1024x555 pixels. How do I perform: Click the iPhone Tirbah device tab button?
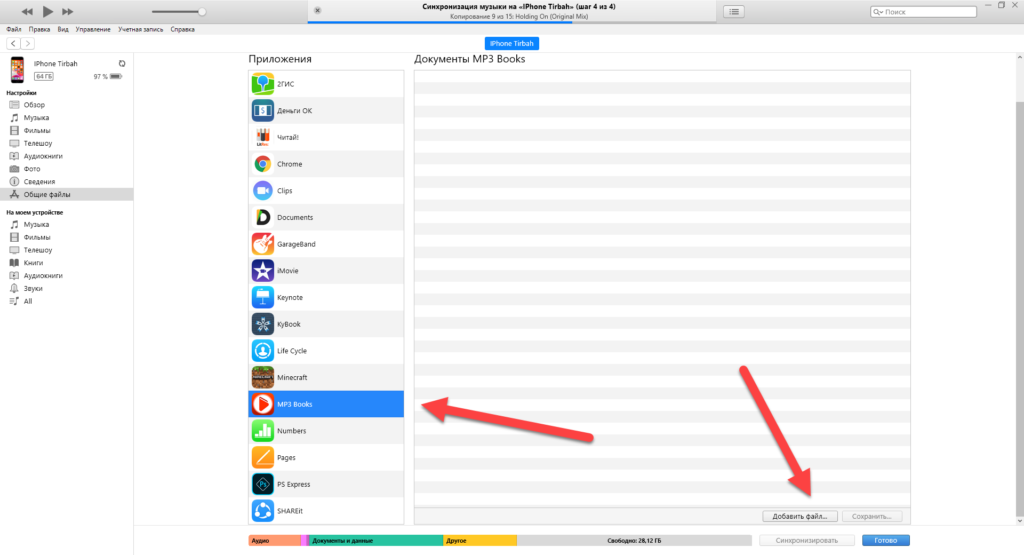pyautogui.click(x=512, y=43)
